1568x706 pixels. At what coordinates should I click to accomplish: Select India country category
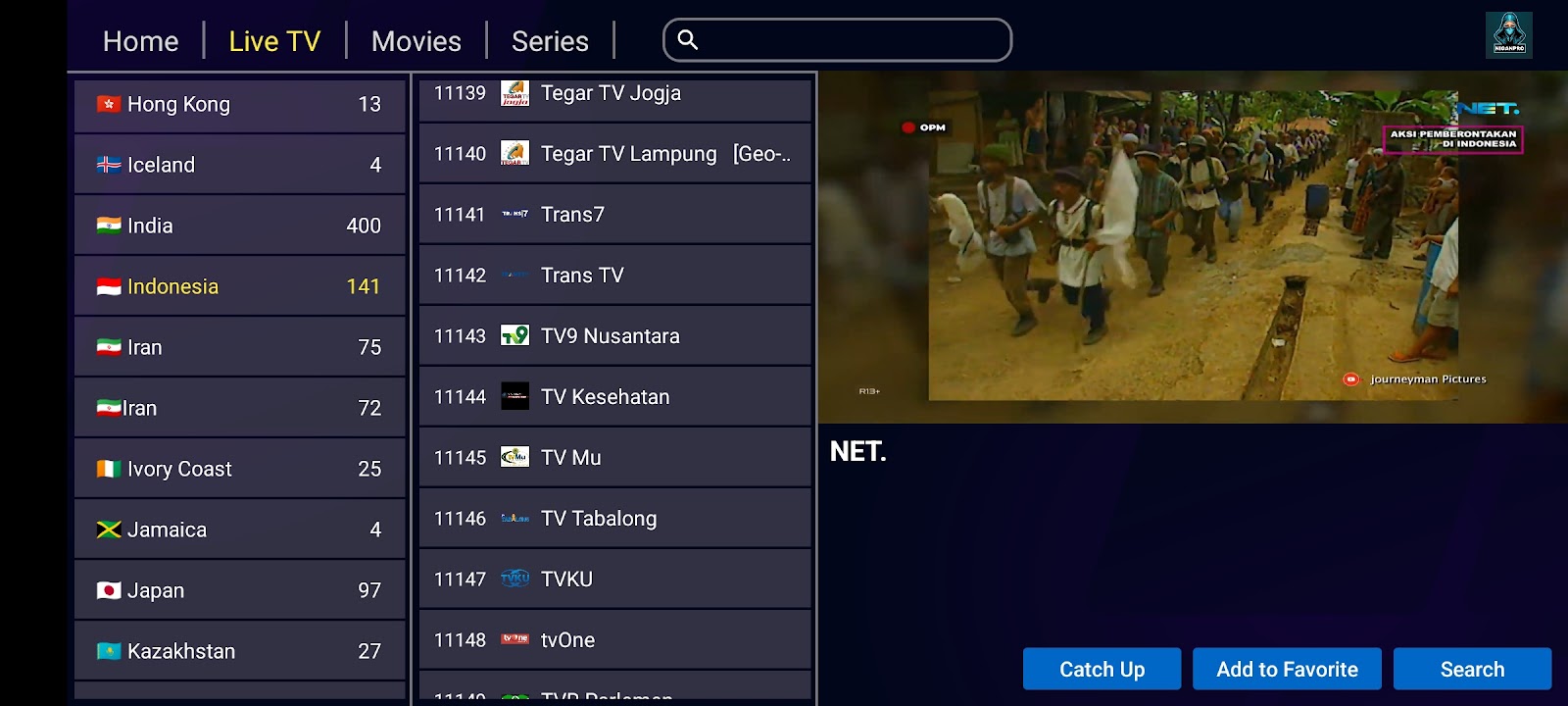point(240,226)
